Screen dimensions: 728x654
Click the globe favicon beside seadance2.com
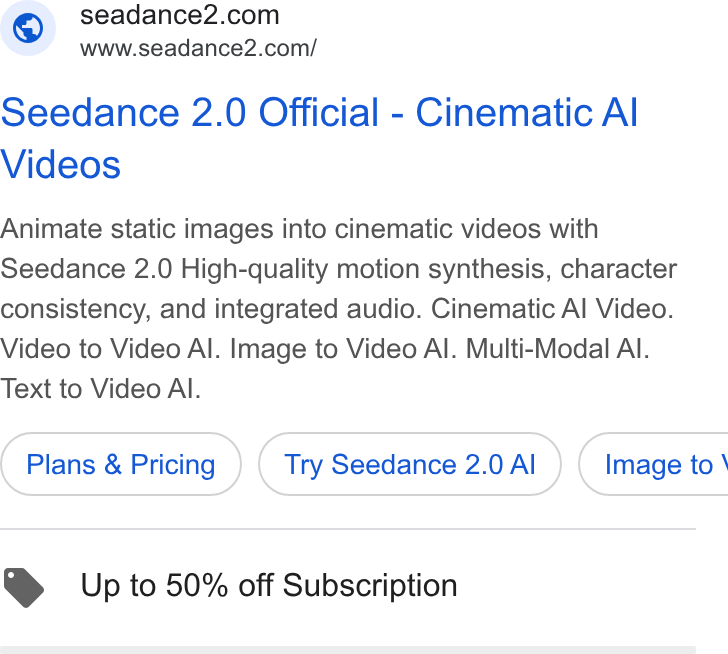(x=28, y=28)
